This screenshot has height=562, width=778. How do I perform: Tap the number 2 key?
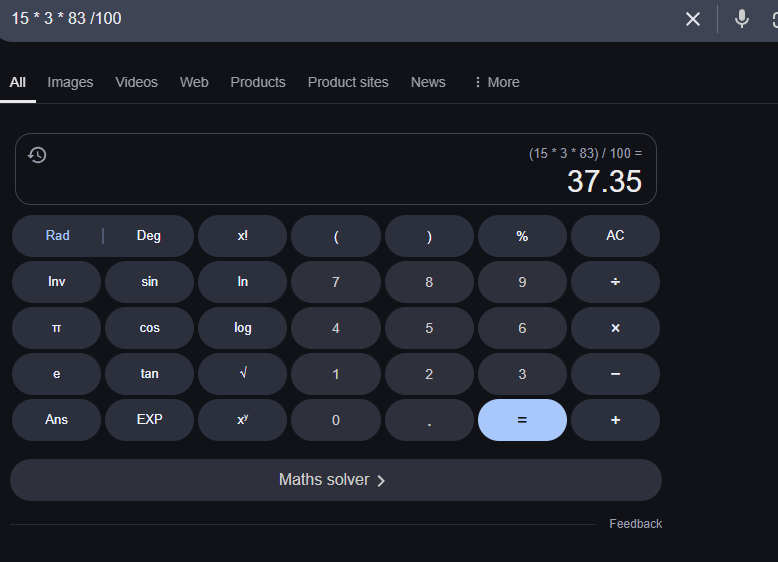click(429, 374)
